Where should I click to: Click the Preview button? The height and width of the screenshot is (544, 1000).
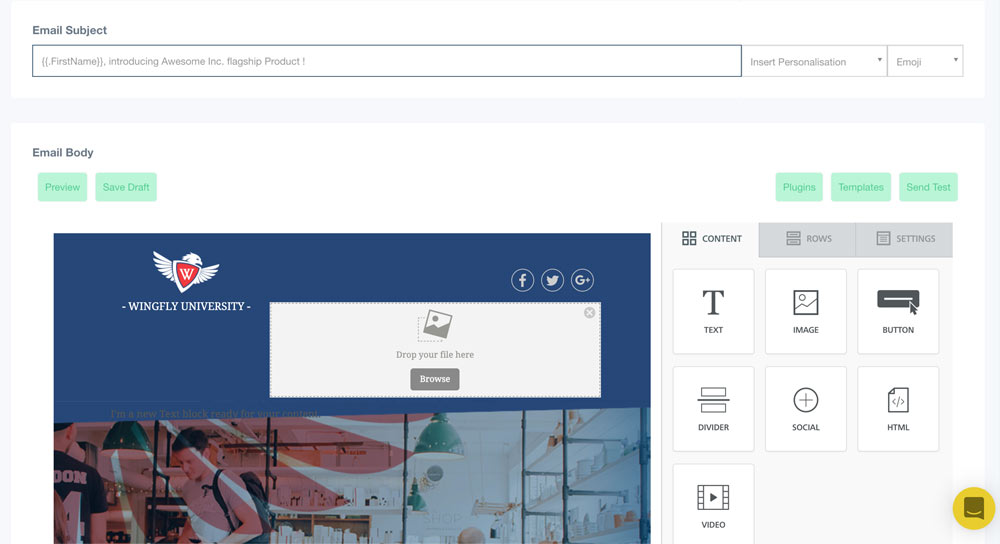62,187
